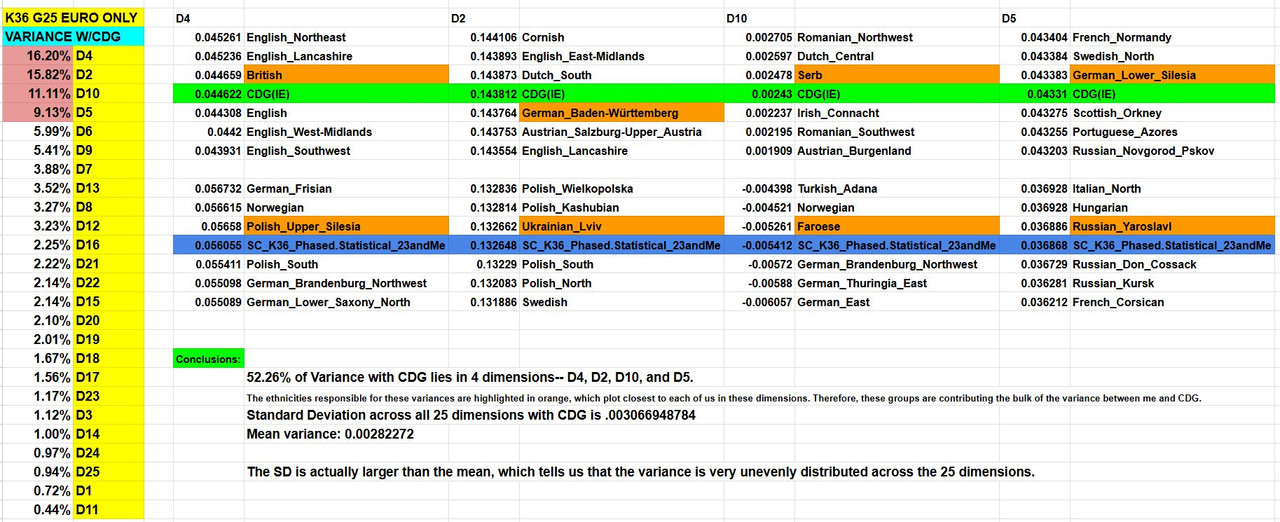Select the yellow D21 dimension label
The width and height of the screenshot is (1280, 522).
click(108, 264)
